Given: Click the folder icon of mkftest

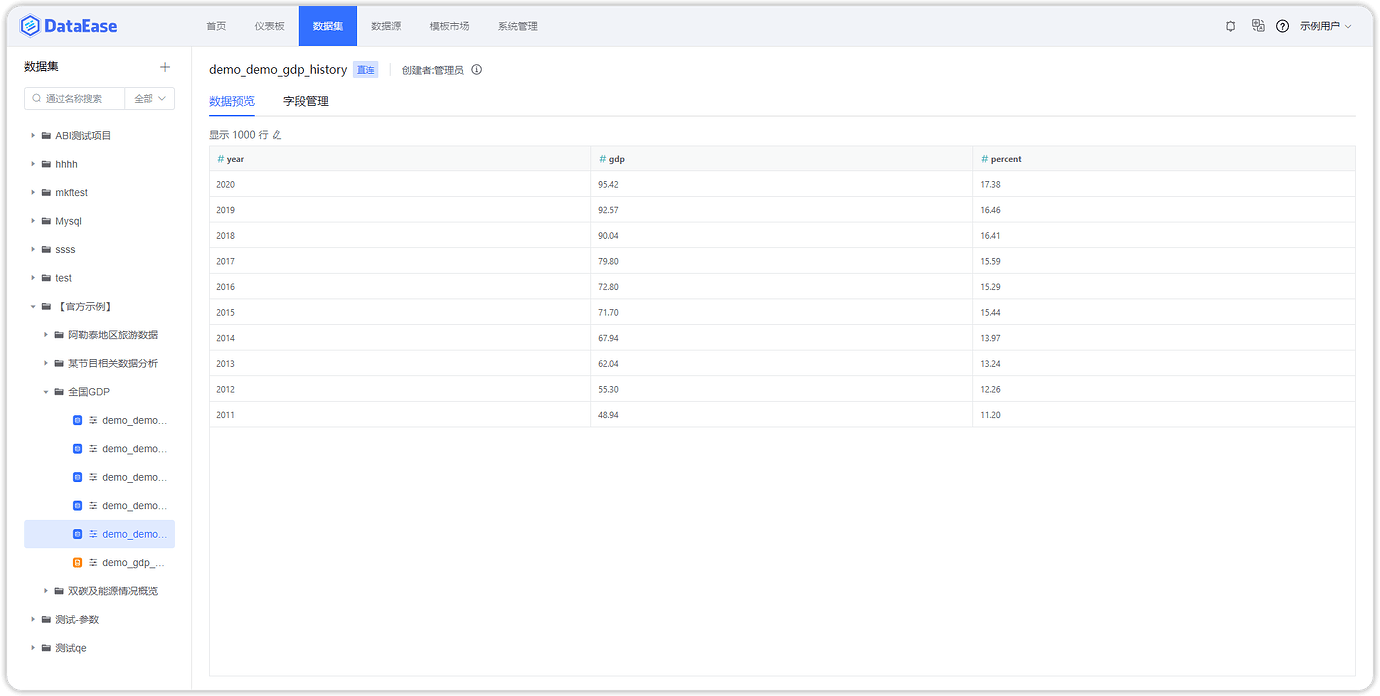Looking at the screenshot, I should pyautogui.click(x=46, y=192).
